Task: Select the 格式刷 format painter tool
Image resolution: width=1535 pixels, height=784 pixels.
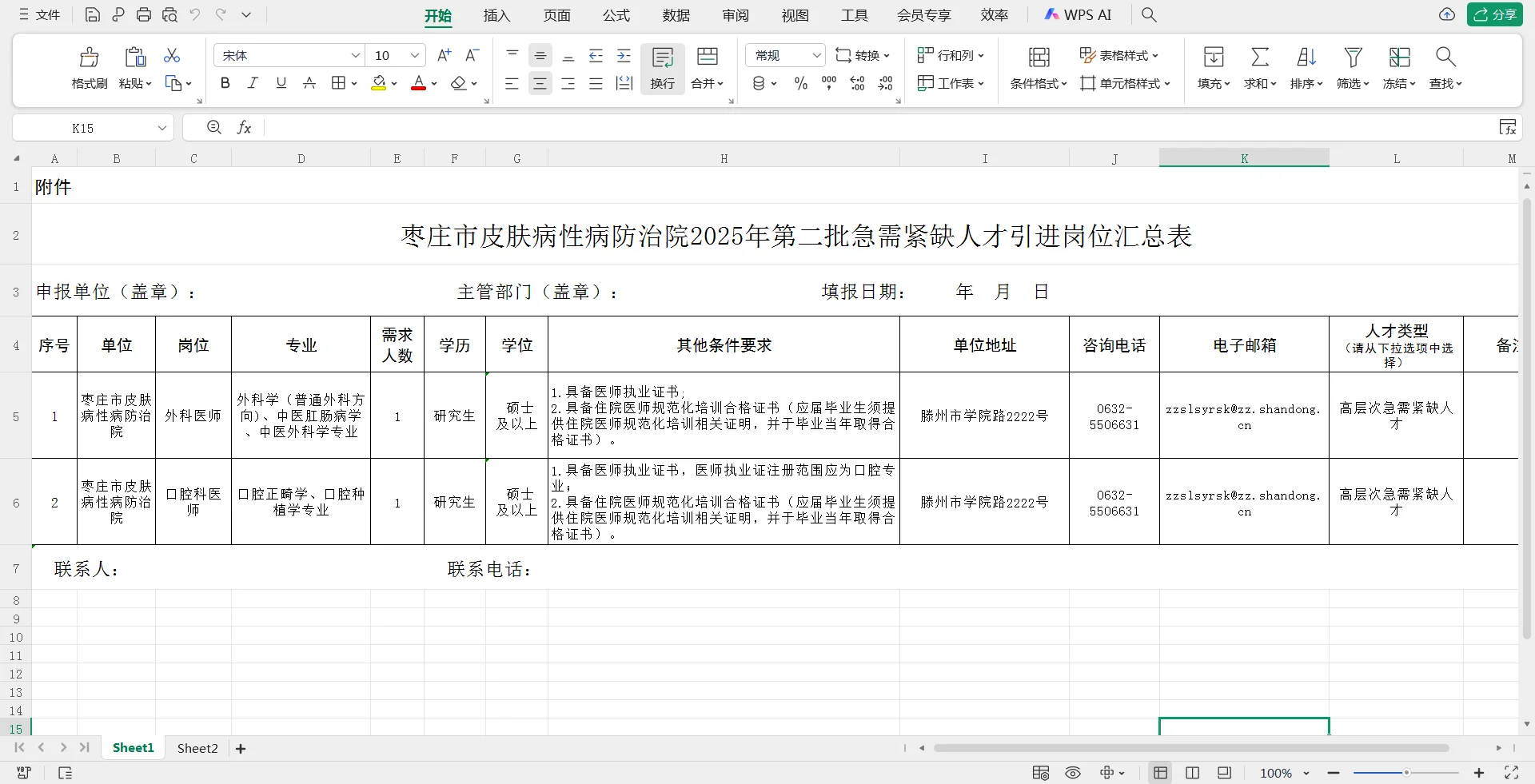Action: (89, 68)
